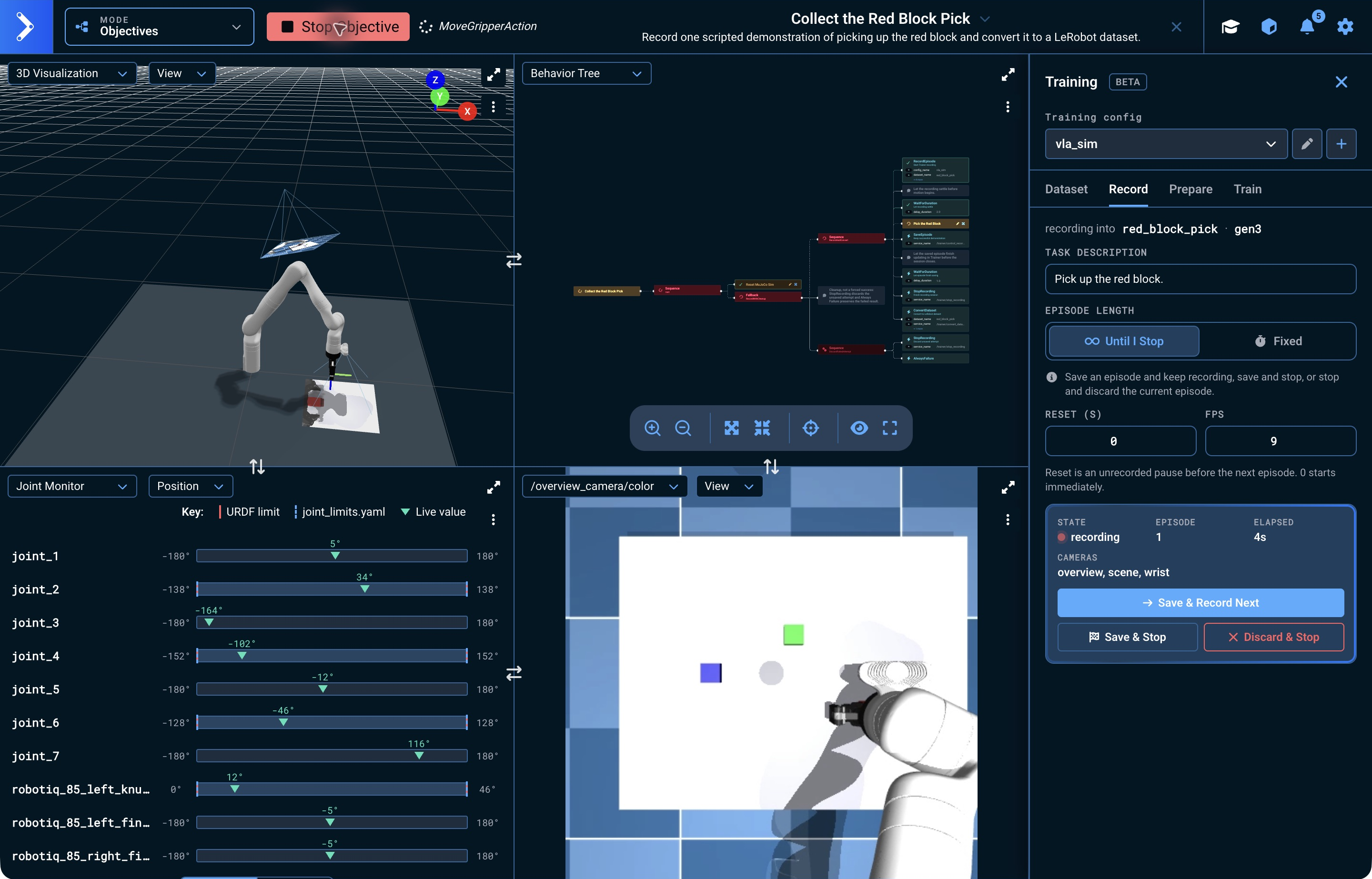
Task: Switch to the Prepare tab
Action: [x=1190, y=190]
